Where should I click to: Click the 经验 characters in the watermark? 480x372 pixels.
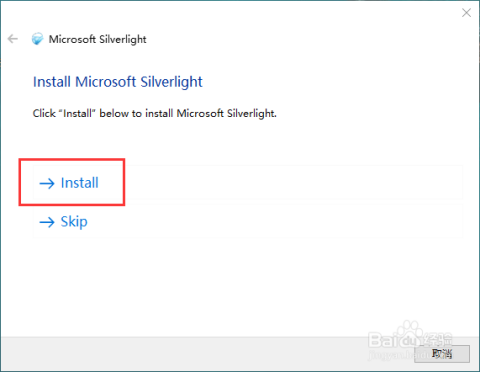(437, 340)
